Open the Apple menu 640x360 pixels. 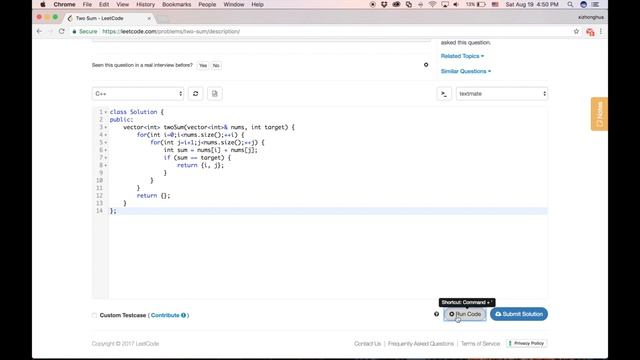click(42, 4)
